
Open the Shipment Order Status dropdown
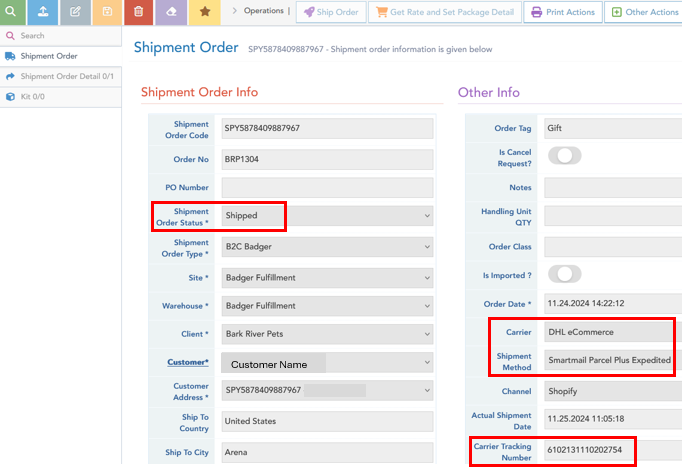tap(327, 215)
